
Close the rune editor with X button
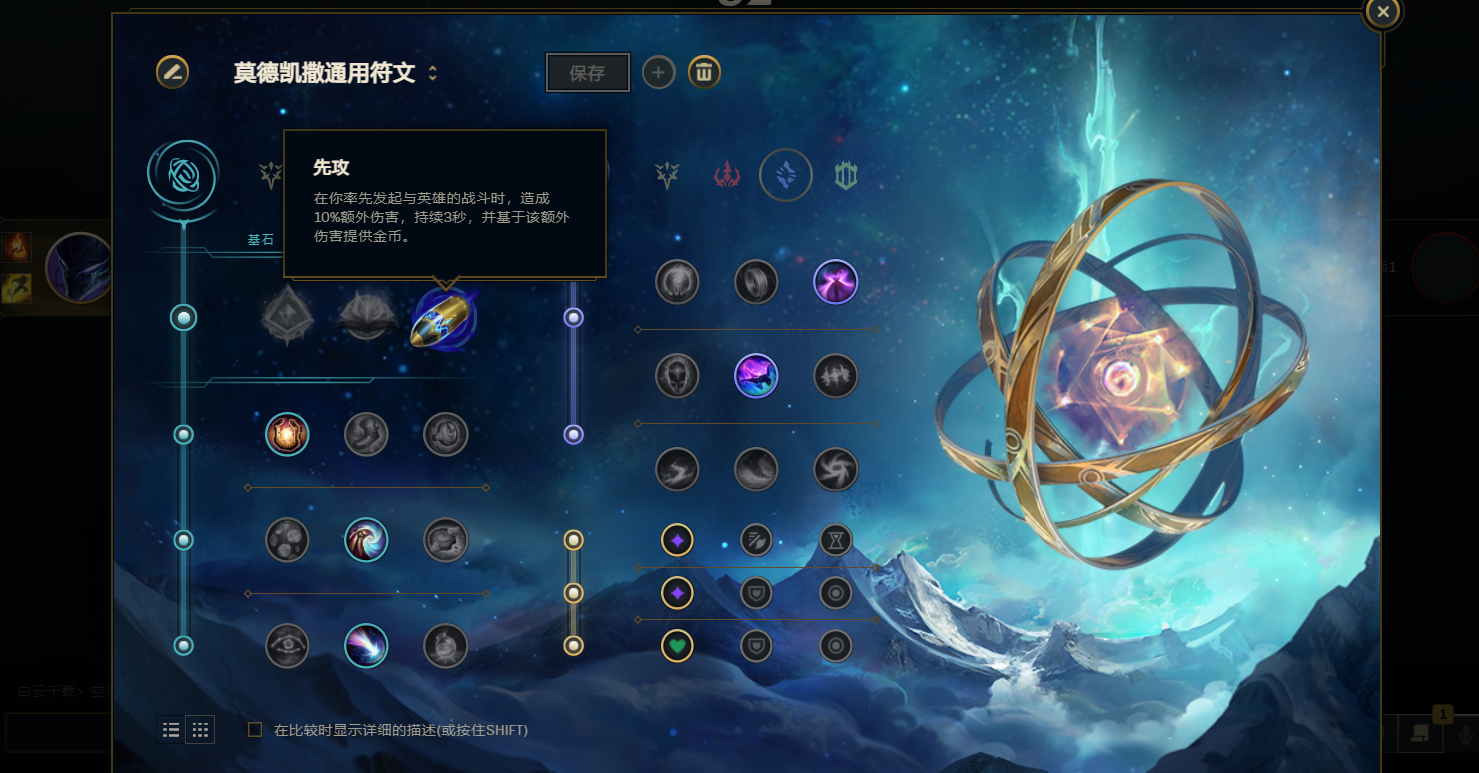coord(1383,12)
